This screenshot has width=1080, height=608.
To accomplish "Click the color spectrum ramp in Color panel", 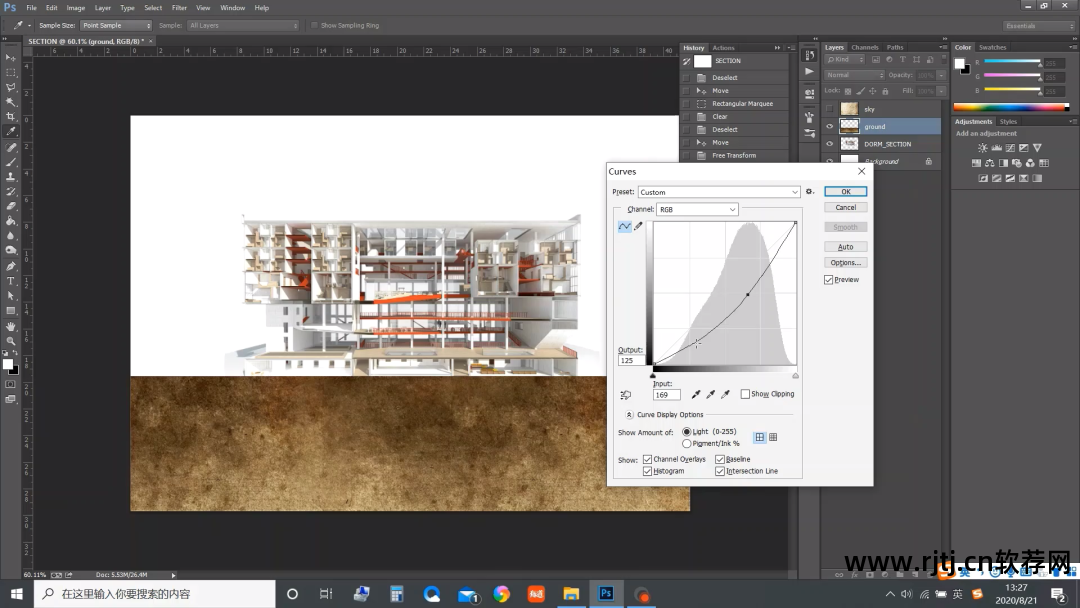I will pyautogui.click(x=1010, y=107).
